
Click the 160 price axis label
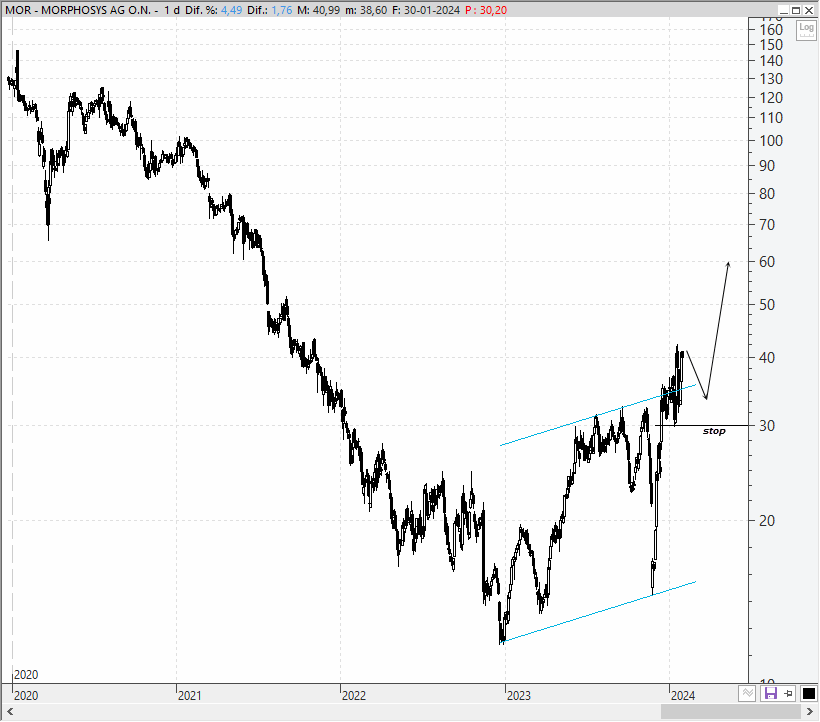[771, 30]
